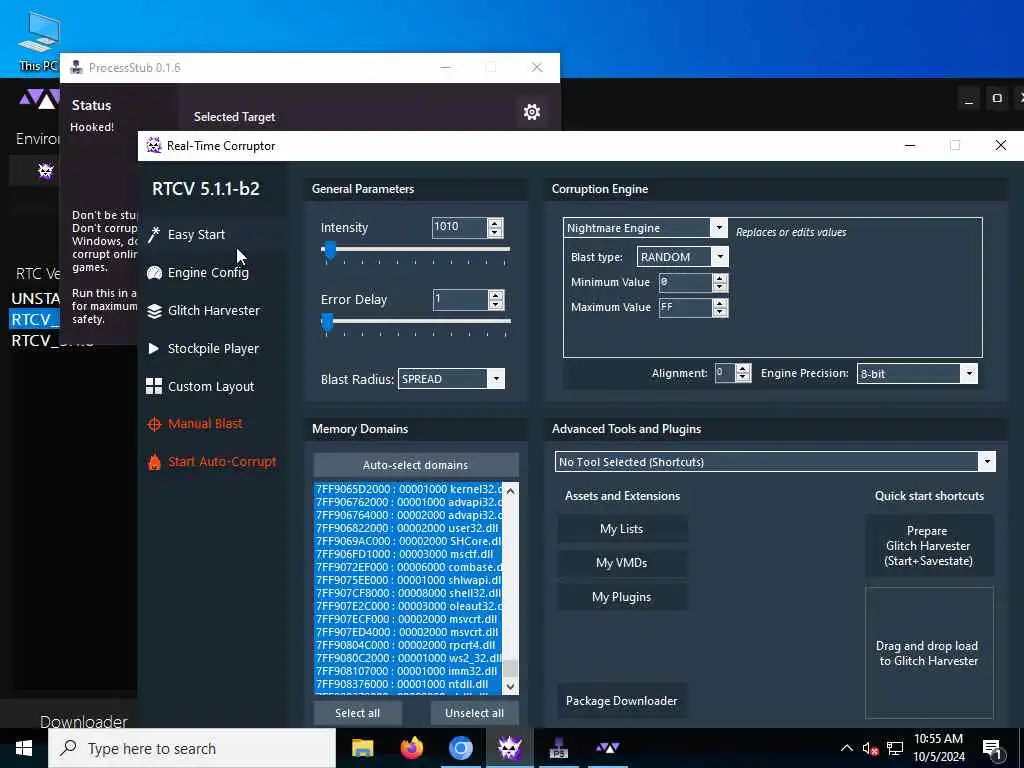Click the Stockpile Player play icon

tap(154, 349)
